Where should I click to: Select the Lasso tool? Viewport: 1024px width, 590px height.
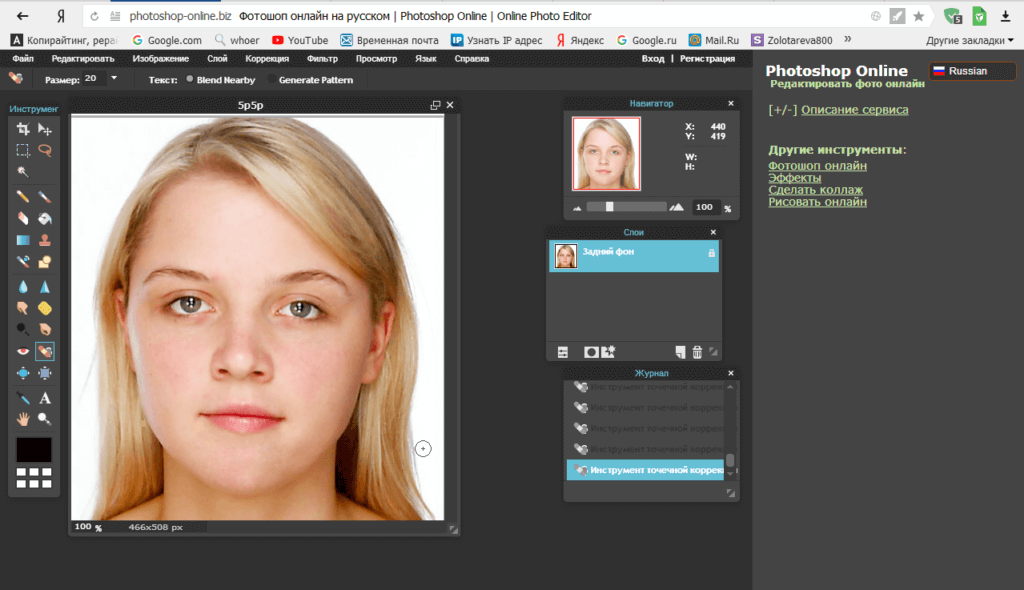pos(45,150)
